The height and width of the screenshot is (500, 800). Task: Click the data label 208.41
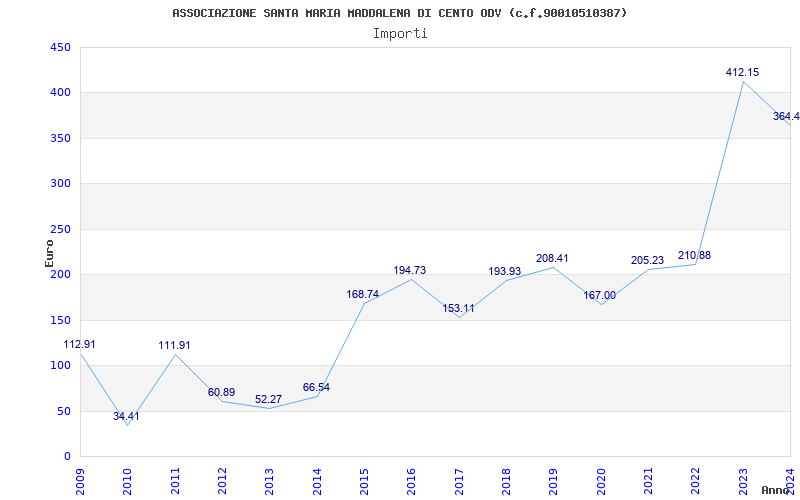(552, 259)
